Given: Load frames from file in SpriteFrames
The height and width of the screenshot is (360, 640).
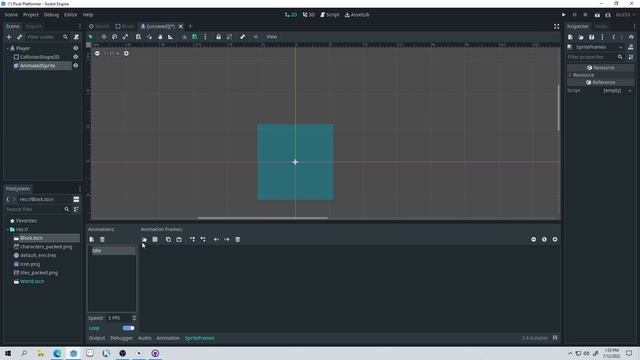Looking at the screenshot, I should [144, 240].
